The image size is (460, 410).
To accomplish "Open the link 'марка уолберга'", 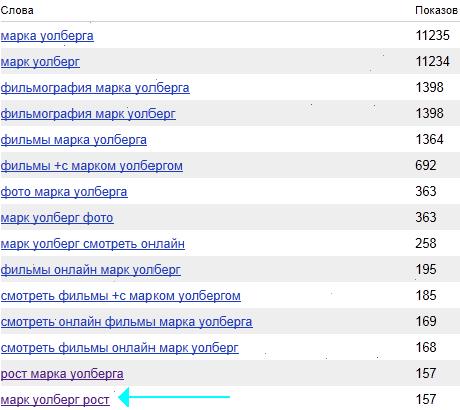I will (47, 36).
